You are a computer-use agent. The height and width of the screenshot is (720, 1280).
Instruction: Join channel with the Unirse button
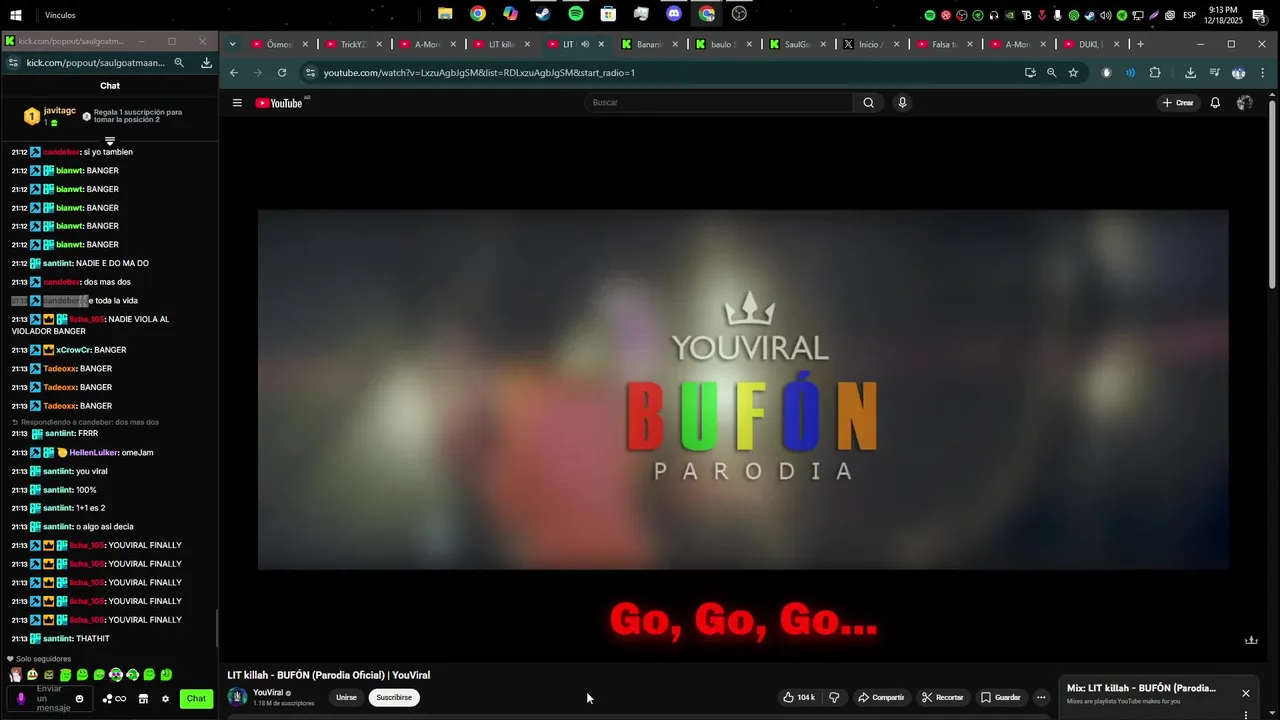[x=346, y=697]
